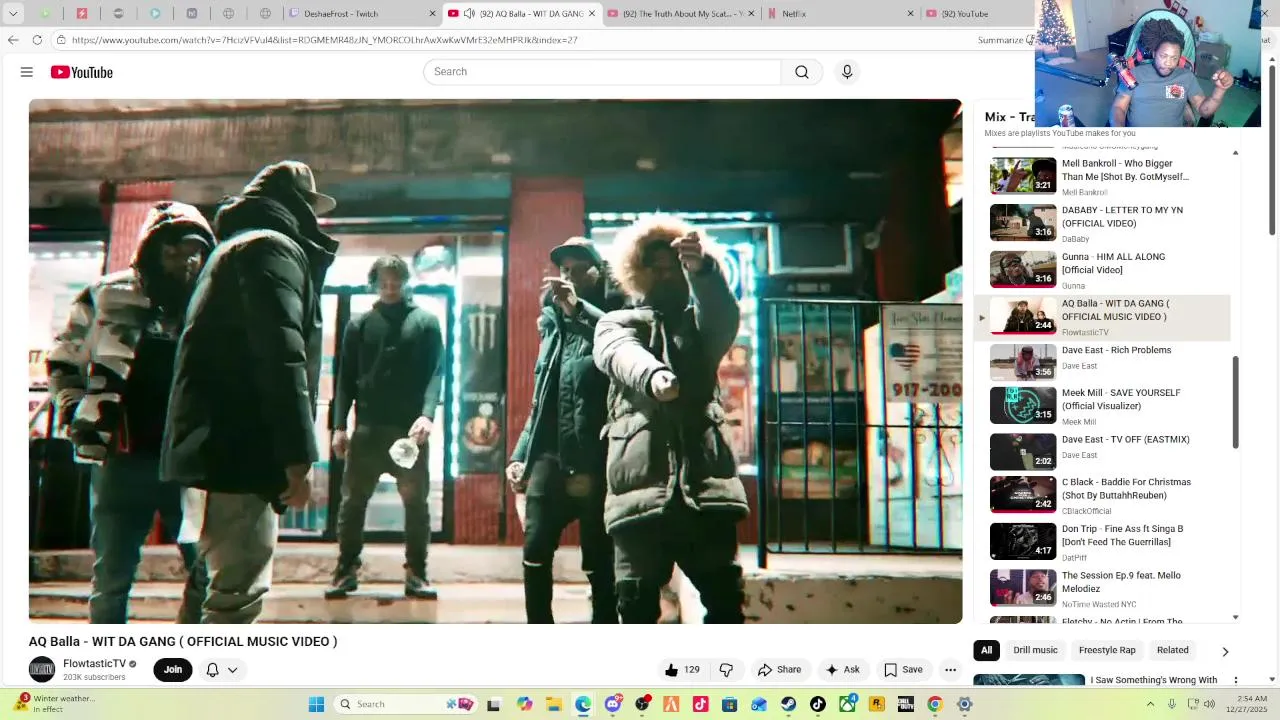Save the video to a playlist
This screenshot has width=1280, height=720.
coord(903,670)
